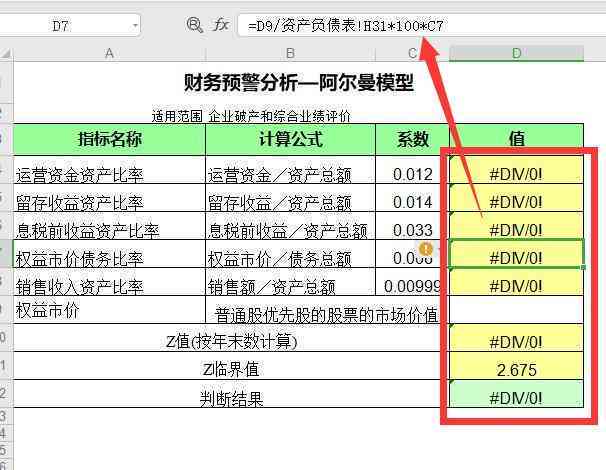Screen dimensions: 606x470
Task: Select cell 权益市价／债务总额
Action: pyautogui.click(x=290, y=254)
